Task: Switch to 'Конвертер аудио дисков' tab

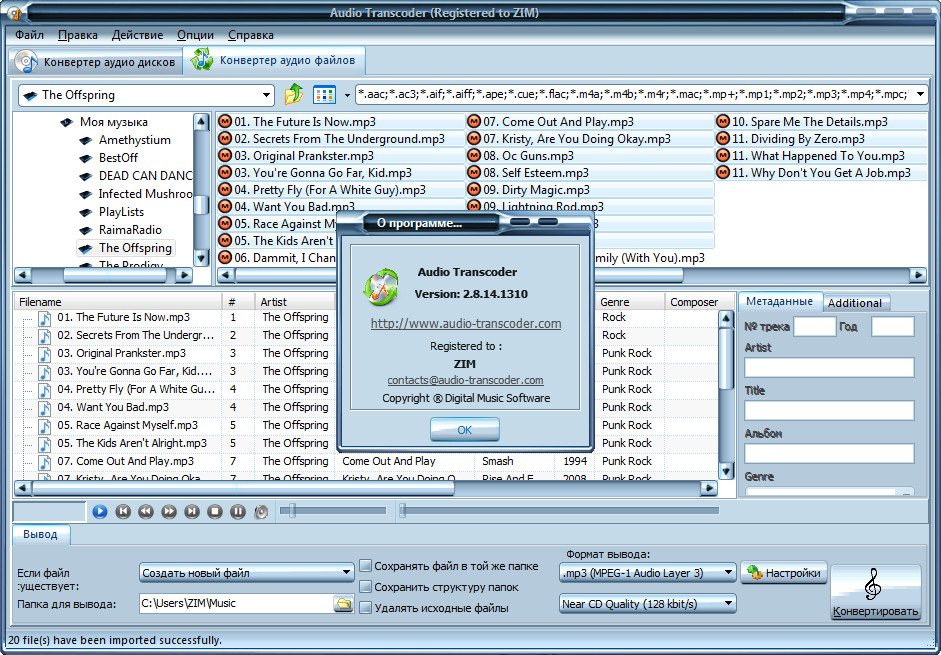Action: (x=97, y=62)
